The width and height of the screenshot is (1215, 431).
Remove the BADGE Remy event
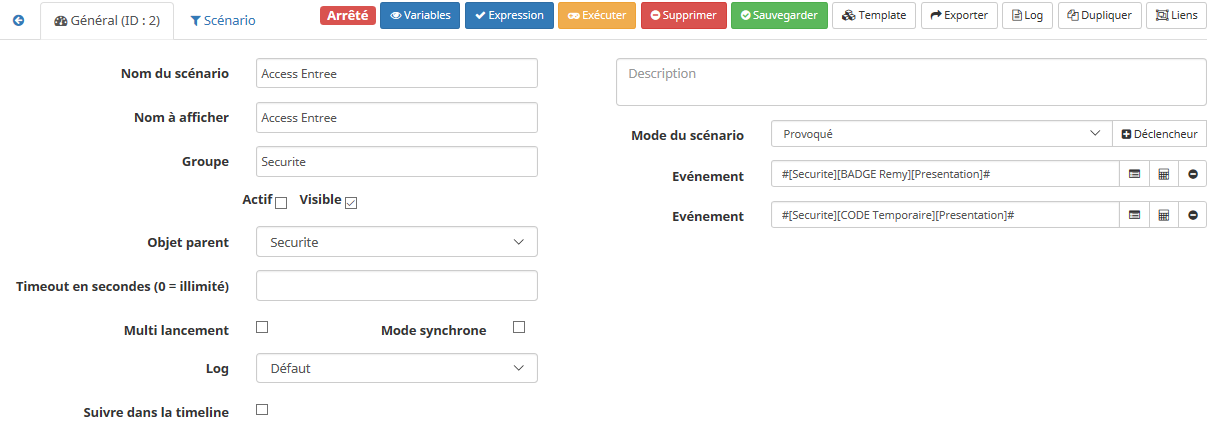tap(1192, 174)
